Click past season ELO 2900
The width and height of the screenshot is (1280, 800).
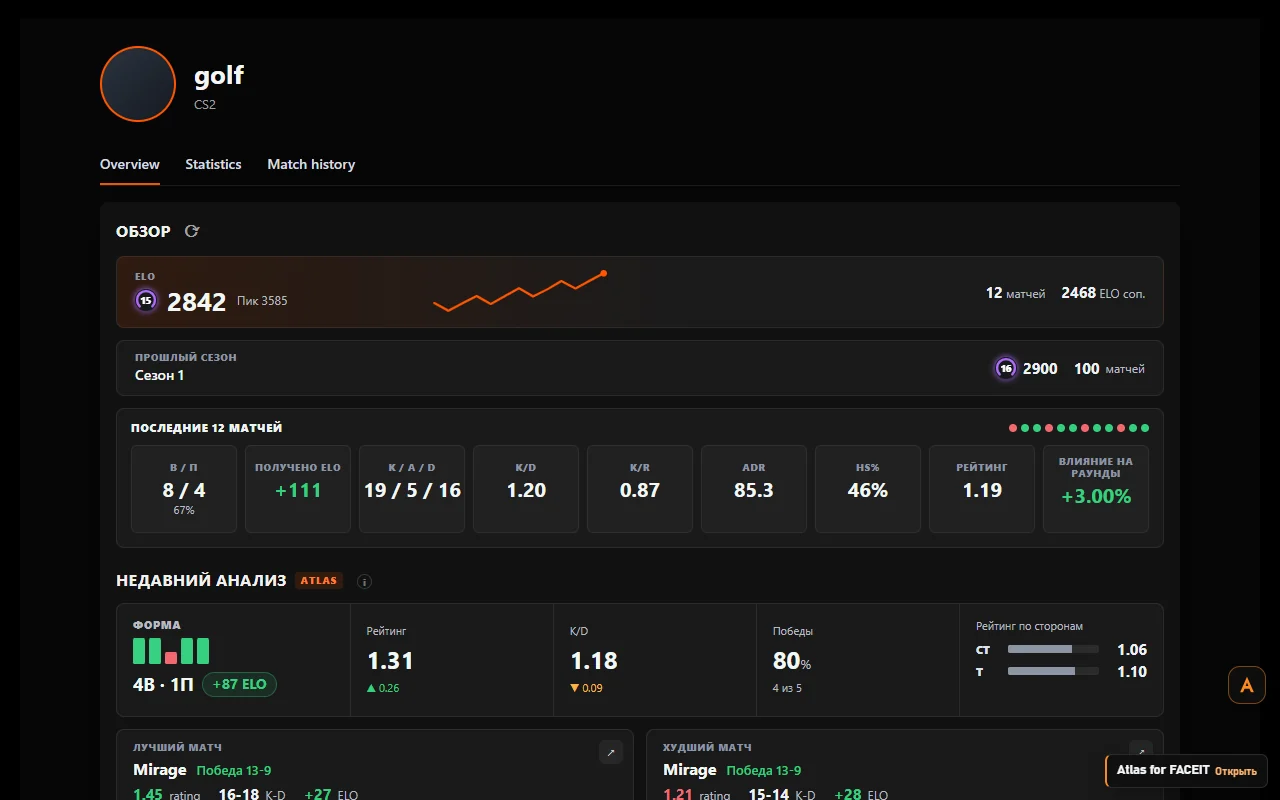pyautogui.click(x=1040, y=368)
